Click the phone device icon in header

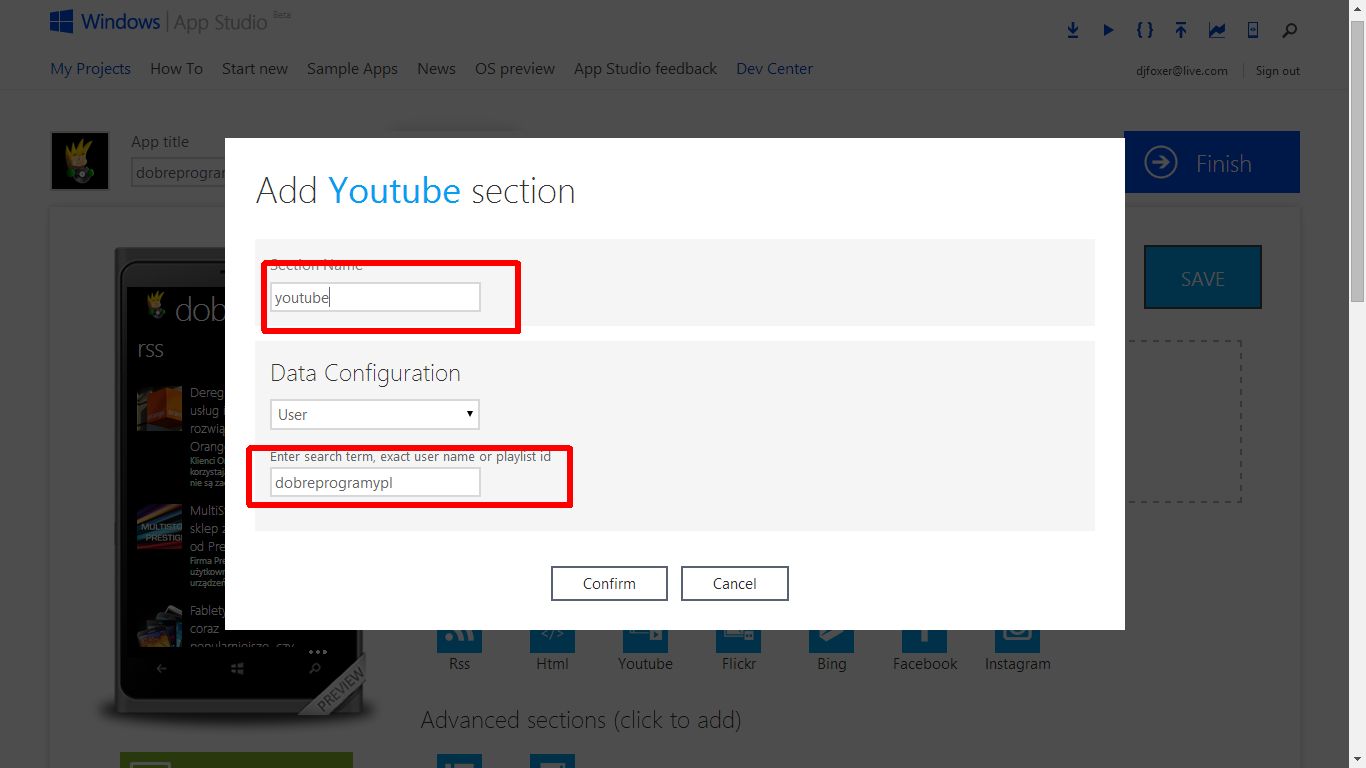[1253, 30]
